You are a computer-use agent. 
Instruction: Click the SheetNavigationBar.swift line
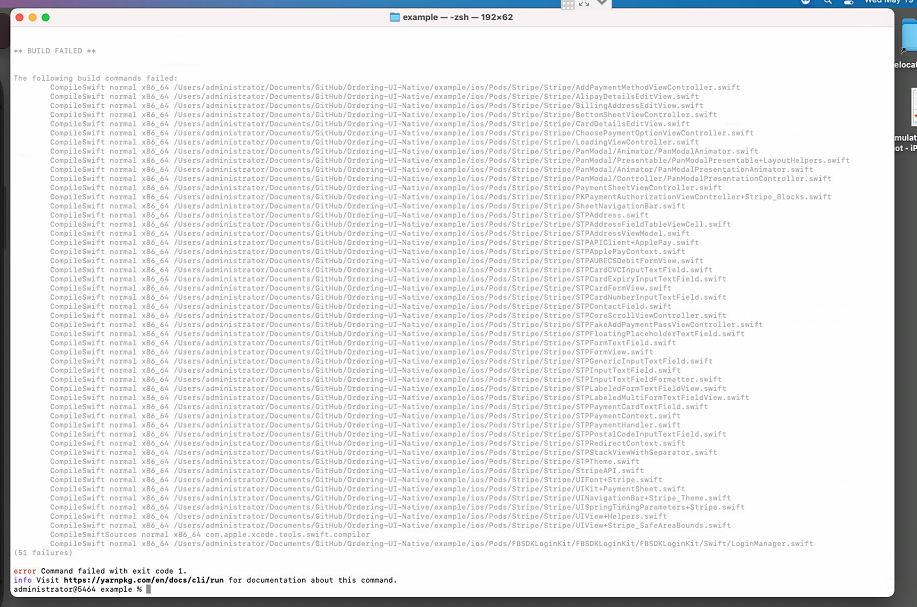tap(367, 206)
